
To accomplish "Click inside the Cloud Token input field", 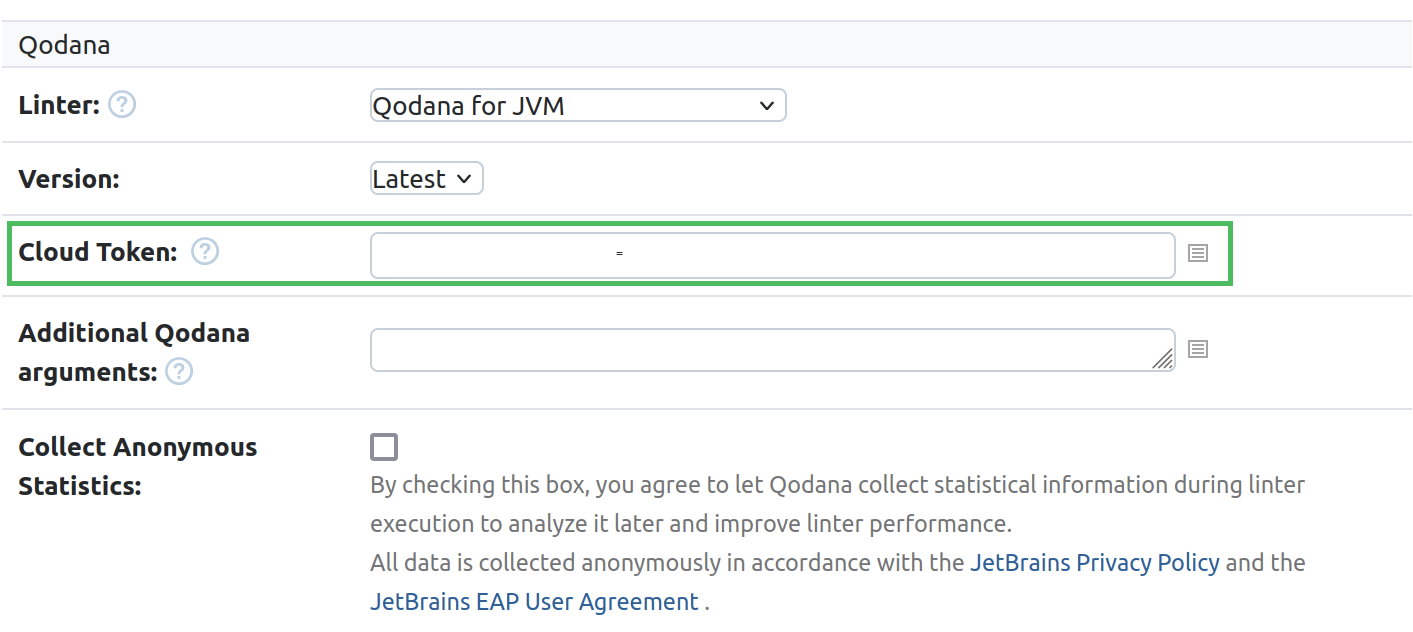I will tap(770, 255).
